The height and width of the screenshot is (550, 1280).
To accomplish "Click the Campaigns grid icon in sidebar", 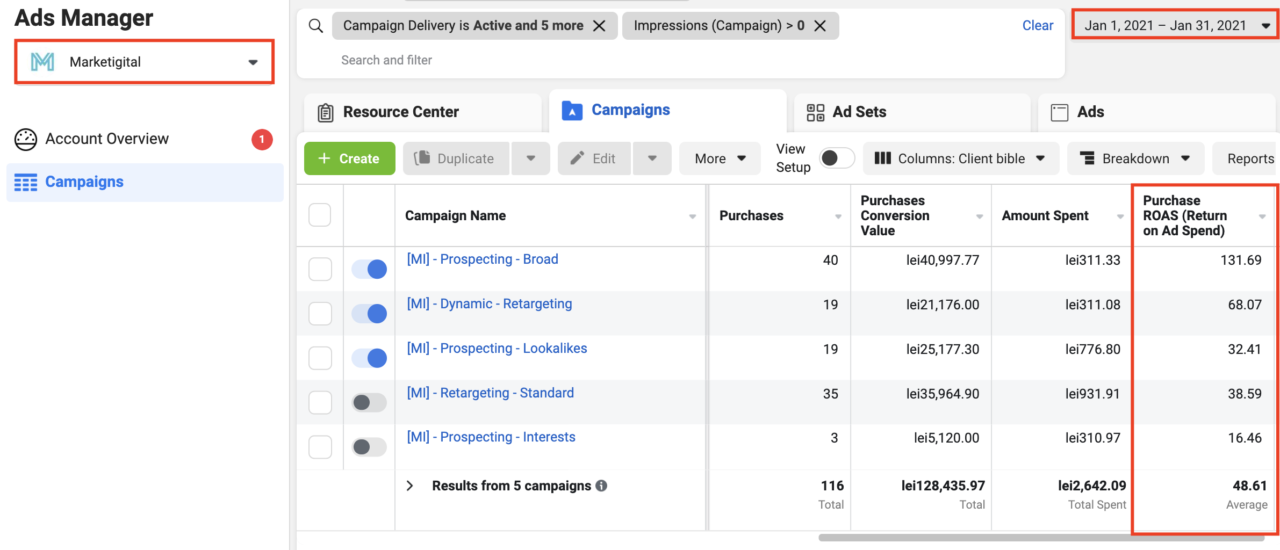I will tap(26, 182).
